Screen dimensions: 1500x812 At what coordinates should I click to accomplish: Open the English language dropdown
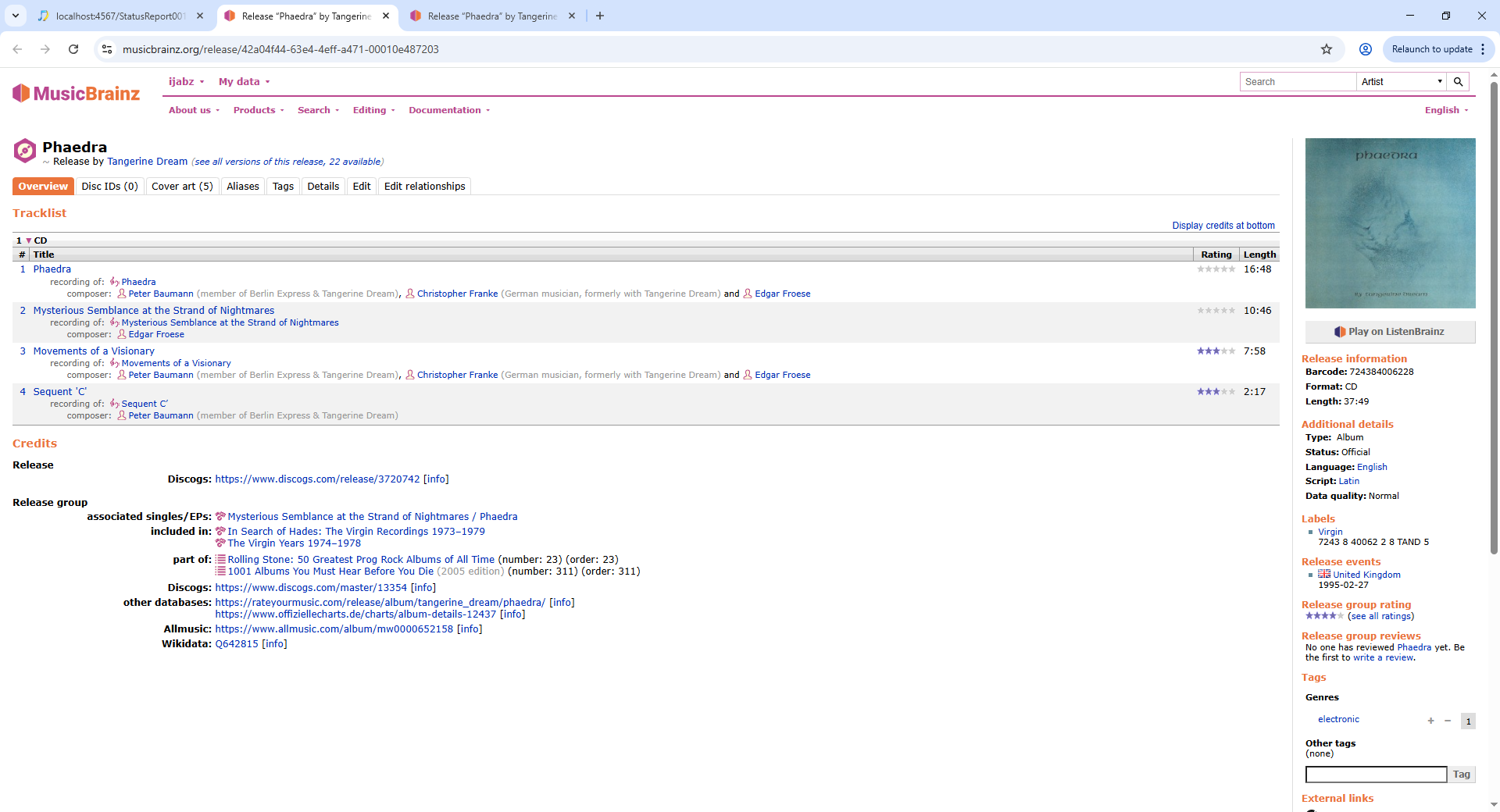pos(1447,110)
